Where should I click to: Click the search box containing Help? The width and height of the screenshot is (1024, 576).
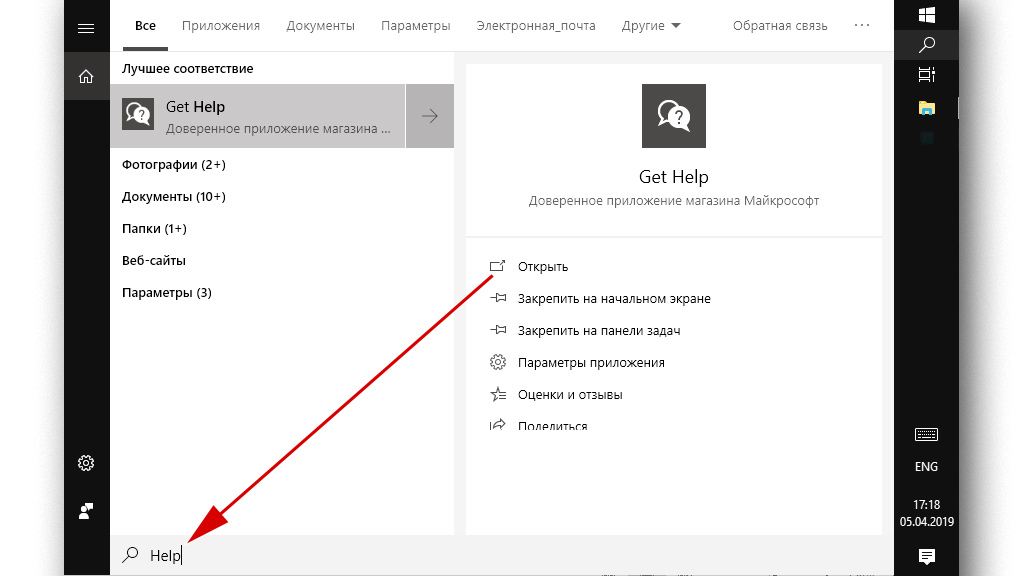pos(502,555)
